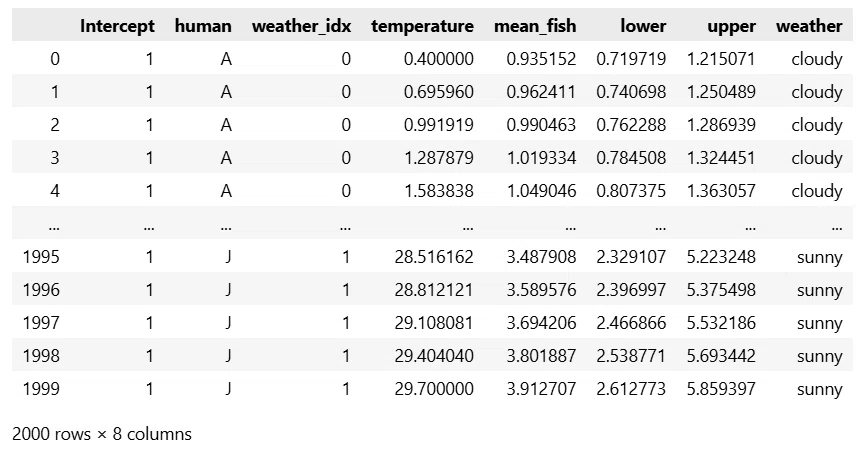Select mean_fish value 3.912707
860x459 pixels.
[x=541, y=389]
